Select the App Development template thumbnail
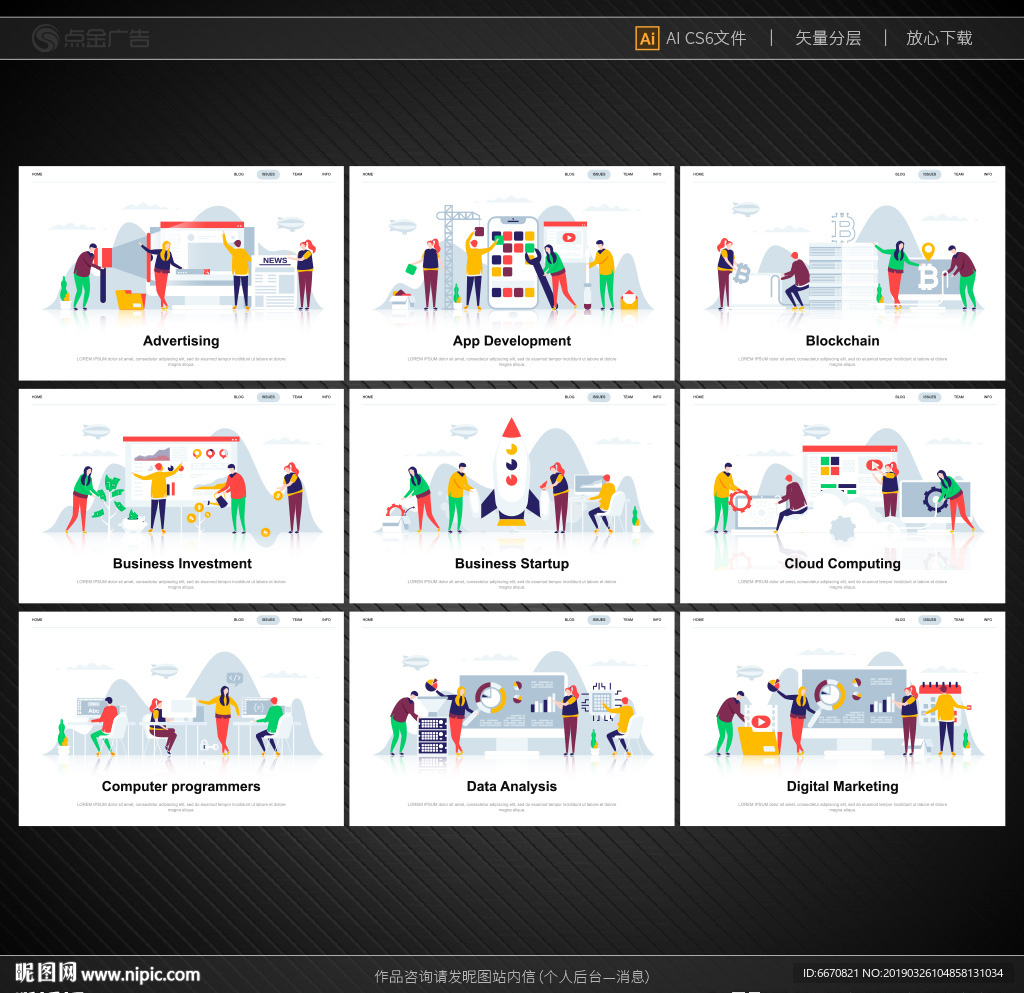Screen dimensions: 1024x993 click(511, 273)
